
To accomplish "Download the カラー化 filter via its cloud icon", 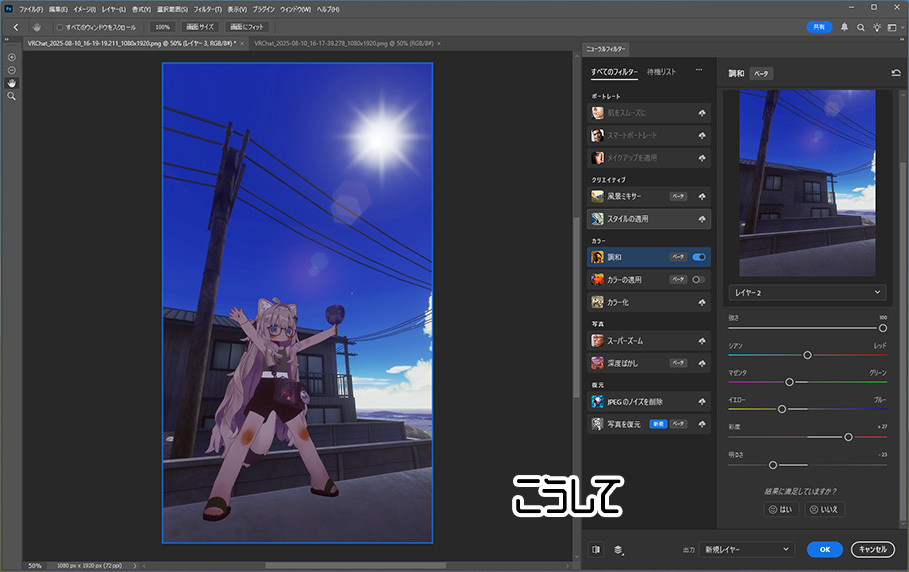I will (x=701, y=303).
